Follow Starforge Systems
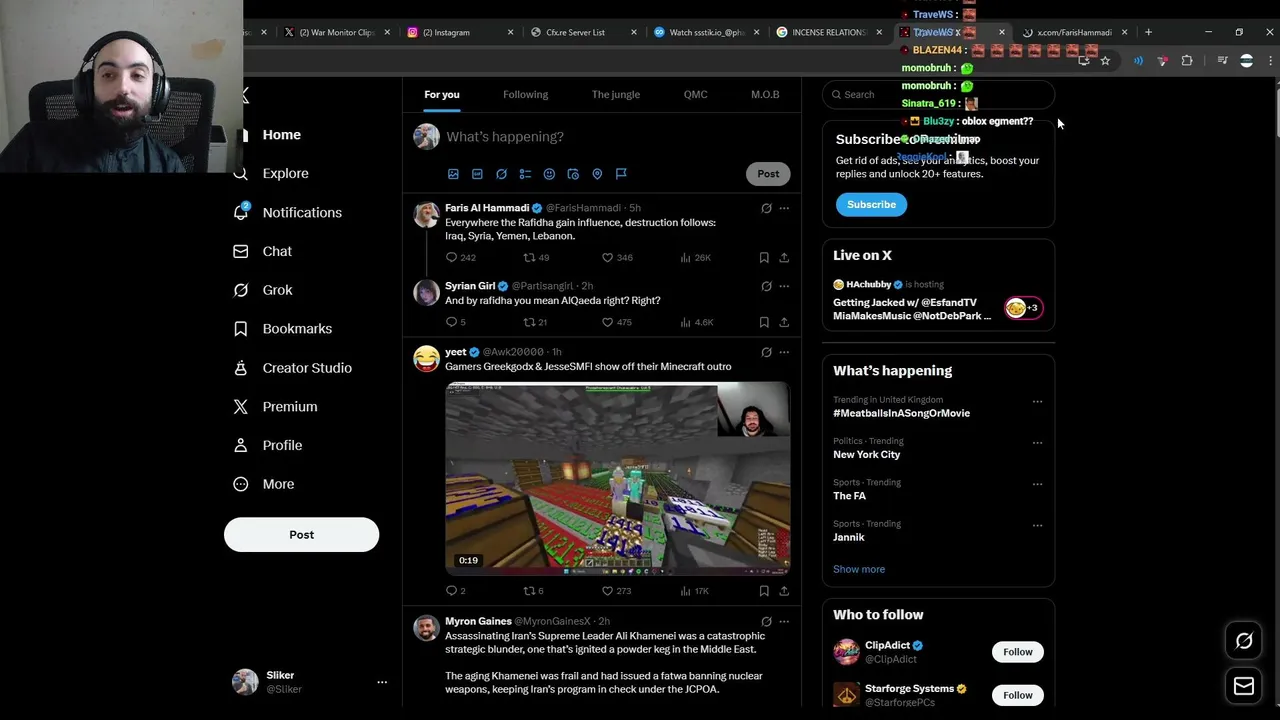 point(1018,695)
